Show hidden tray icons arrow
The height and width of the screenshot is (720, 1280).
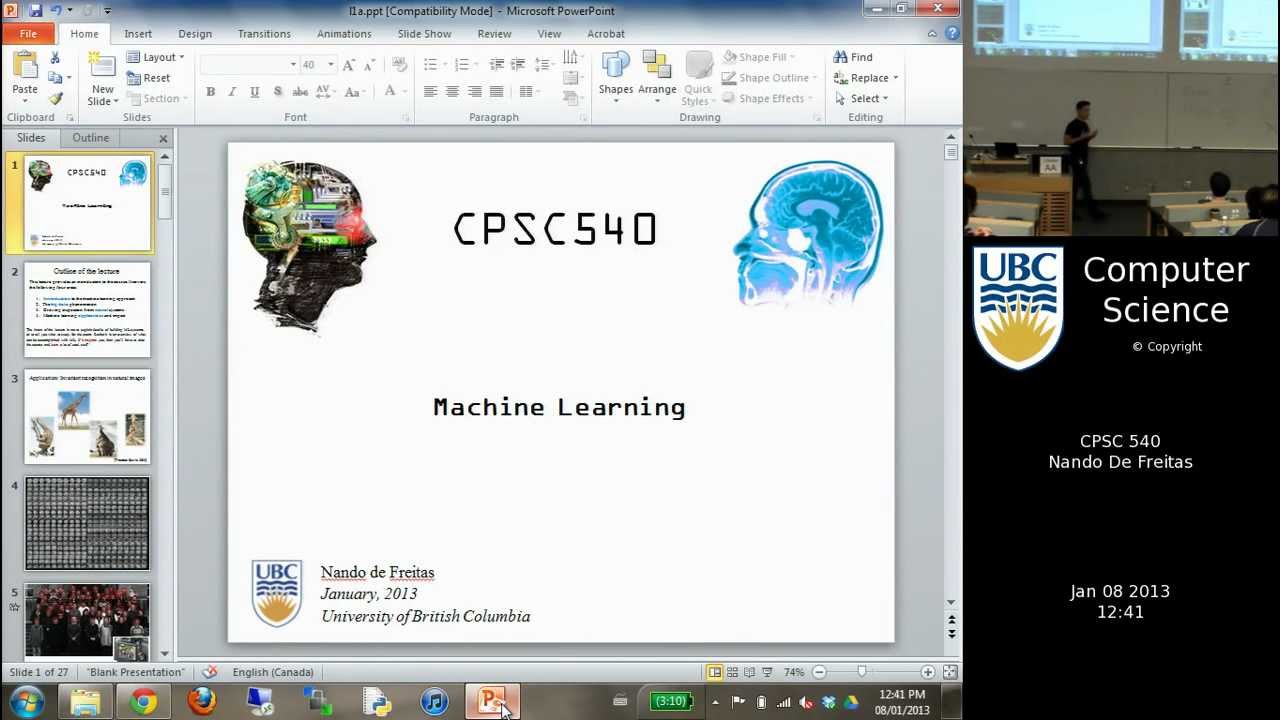(715, 702)
